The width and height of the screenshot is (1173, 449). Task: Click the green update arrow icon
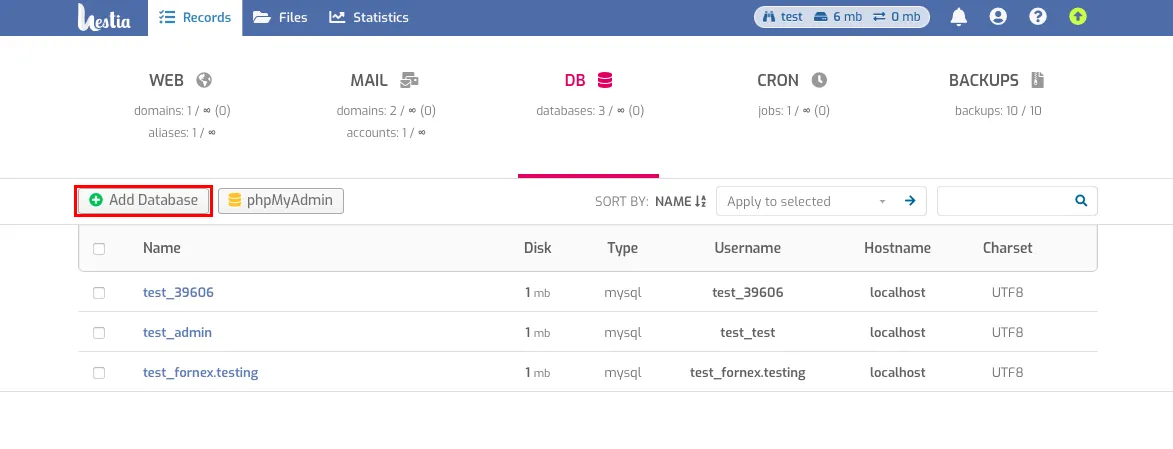(x=1077, y=16)
